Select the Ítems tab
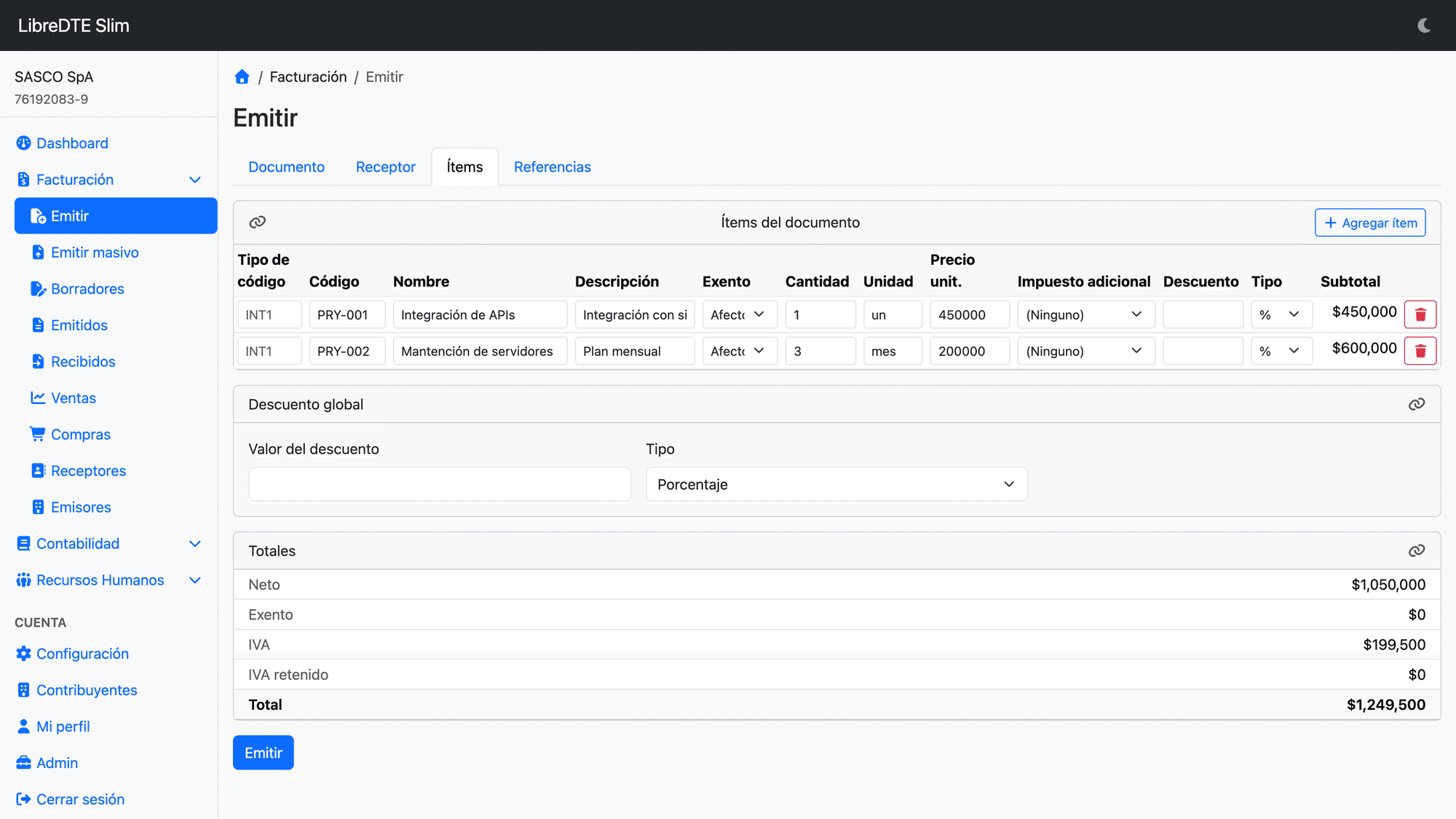 464,167
